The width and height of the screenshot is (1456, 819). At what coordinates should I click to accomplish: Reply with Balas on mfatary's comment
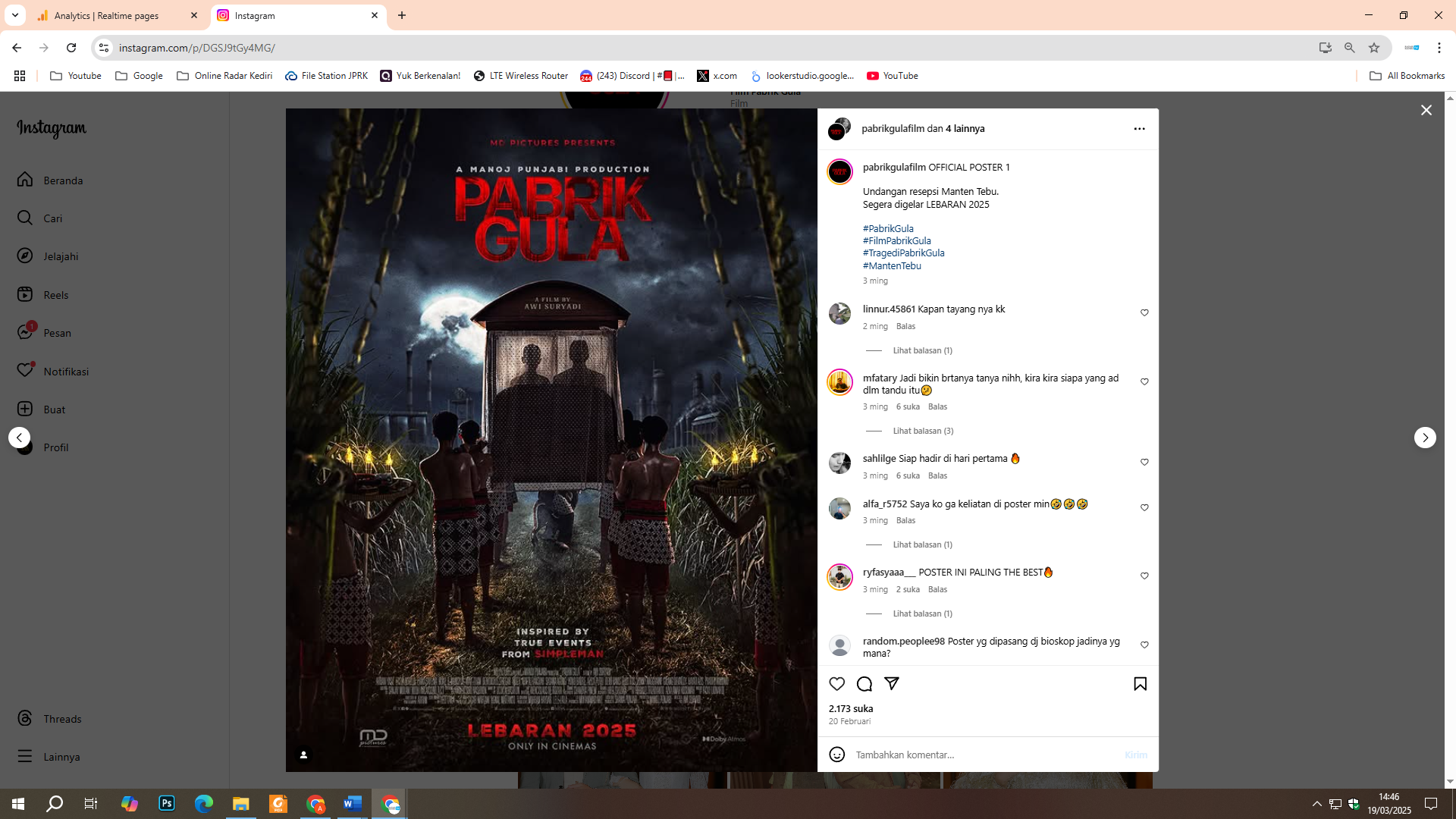click(x=937, y=407)
